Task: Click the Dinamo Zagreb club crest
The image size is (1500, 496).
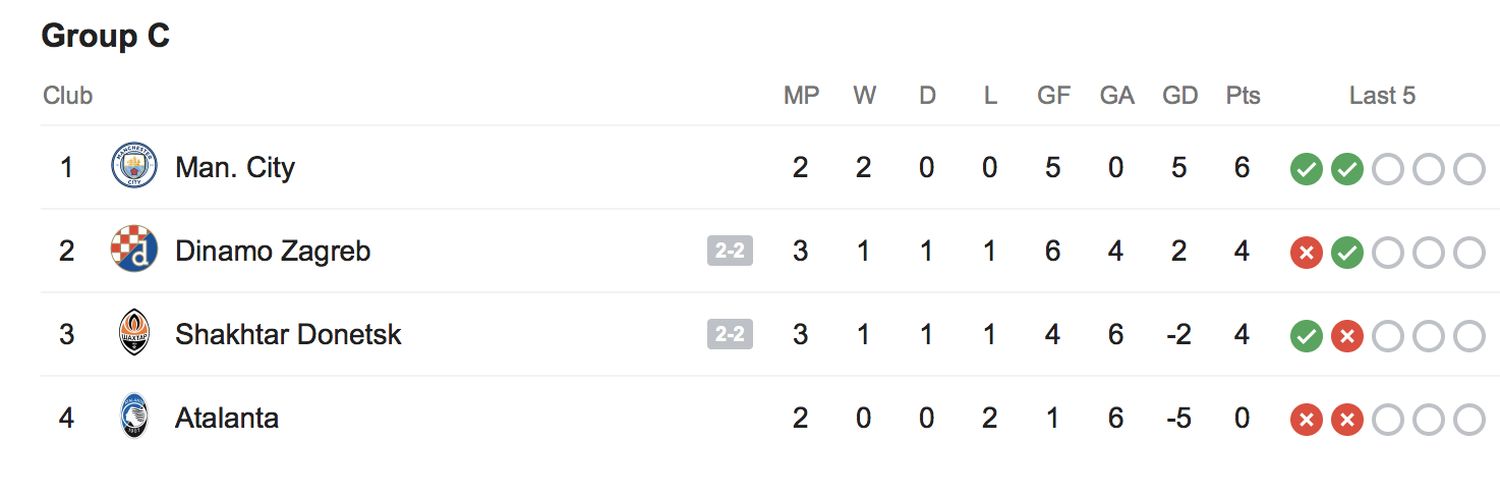Action: 134,250
